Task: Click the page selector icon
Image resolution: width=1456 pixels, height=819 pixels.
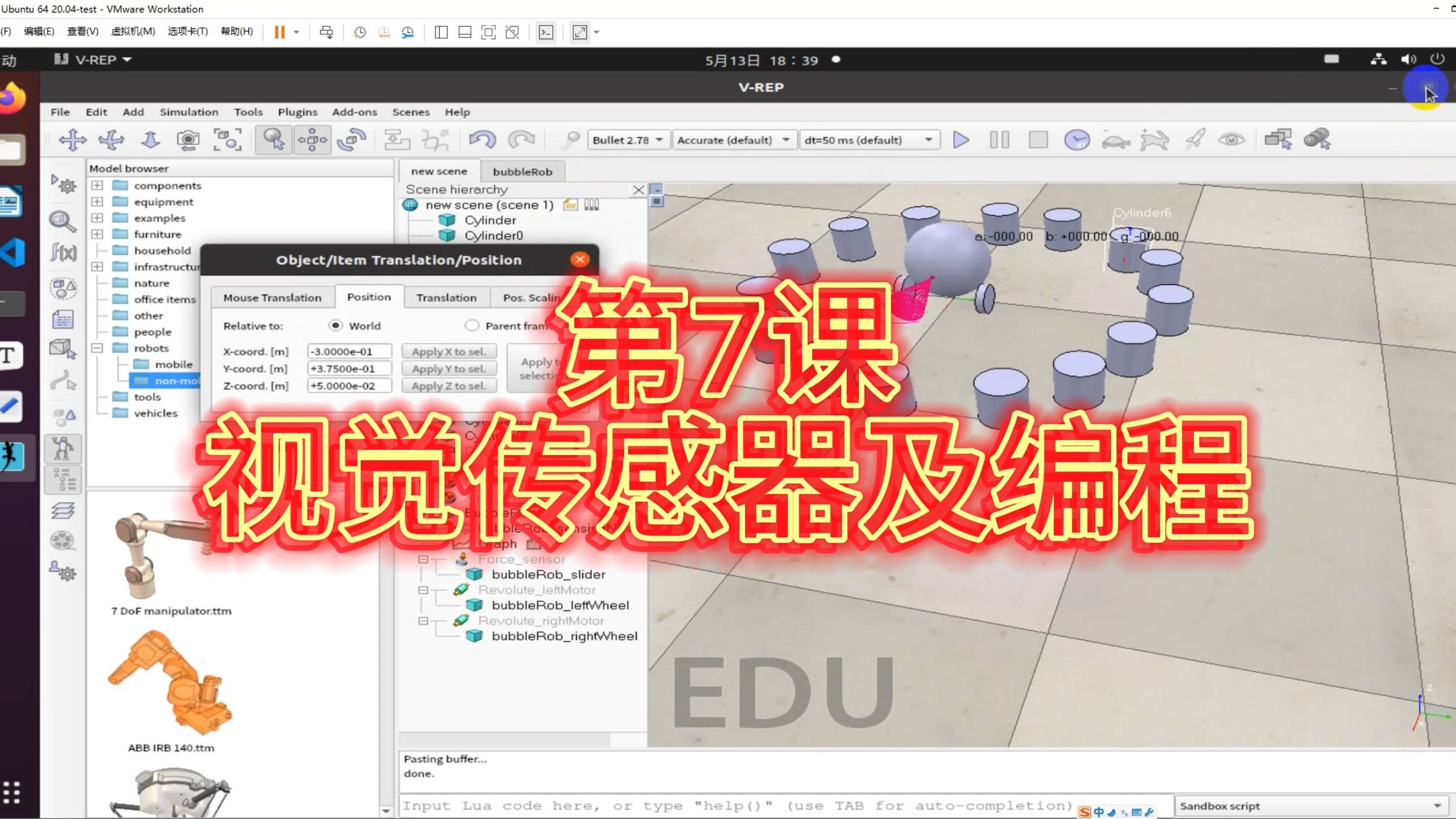Action: click(x=1278, y=139)
